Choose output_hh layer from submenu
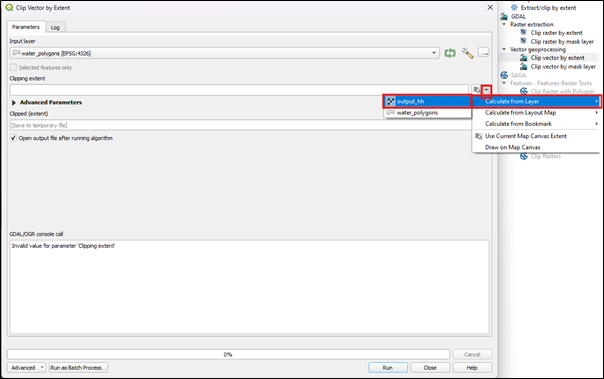604x379 pixels. coord(427,101)
